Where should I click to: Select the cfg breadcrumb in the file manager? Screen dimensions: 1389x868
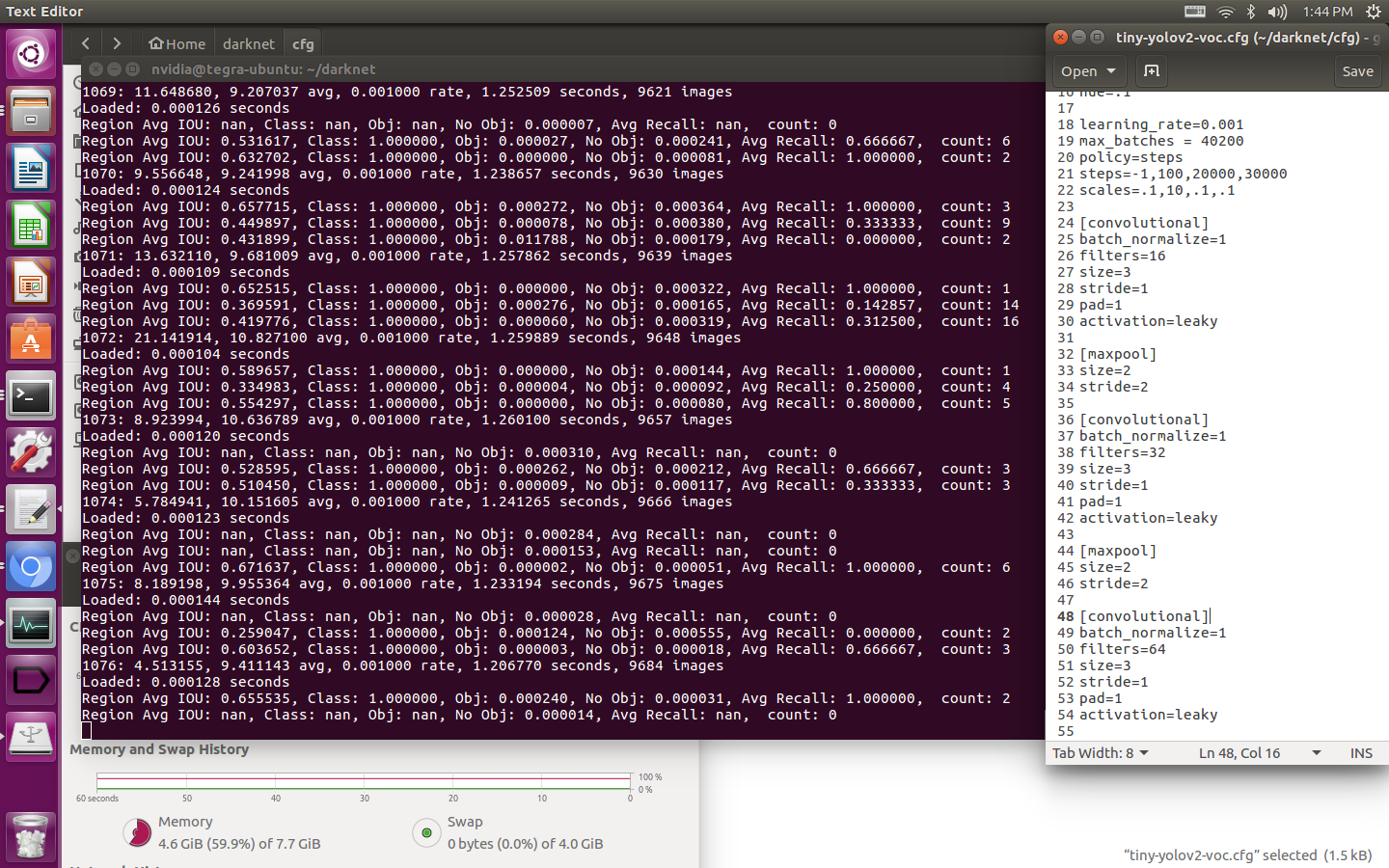pos(302,43)
